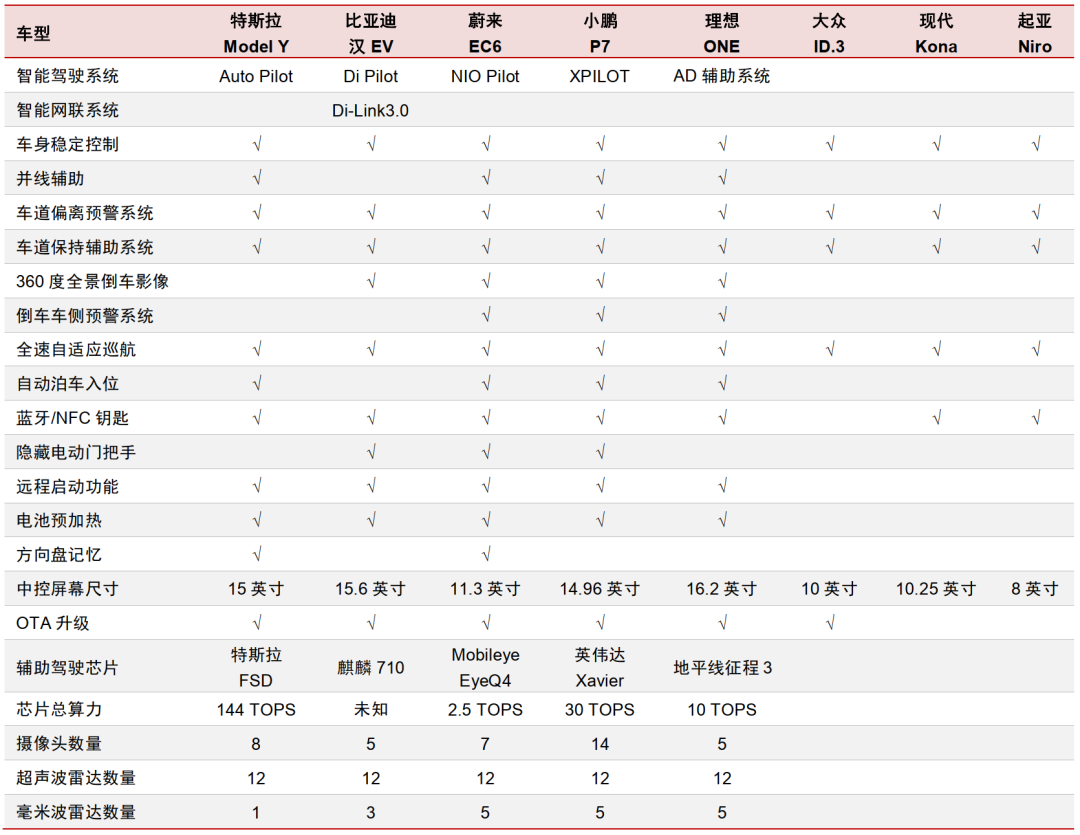Select the Auto Pilot cell

click(256, 76)
